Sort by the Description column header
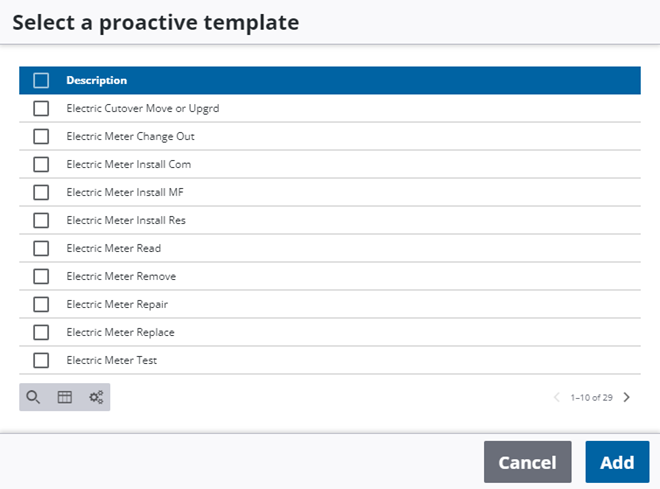The height and width of the screenshot is (489, 660). pos(97,80)
